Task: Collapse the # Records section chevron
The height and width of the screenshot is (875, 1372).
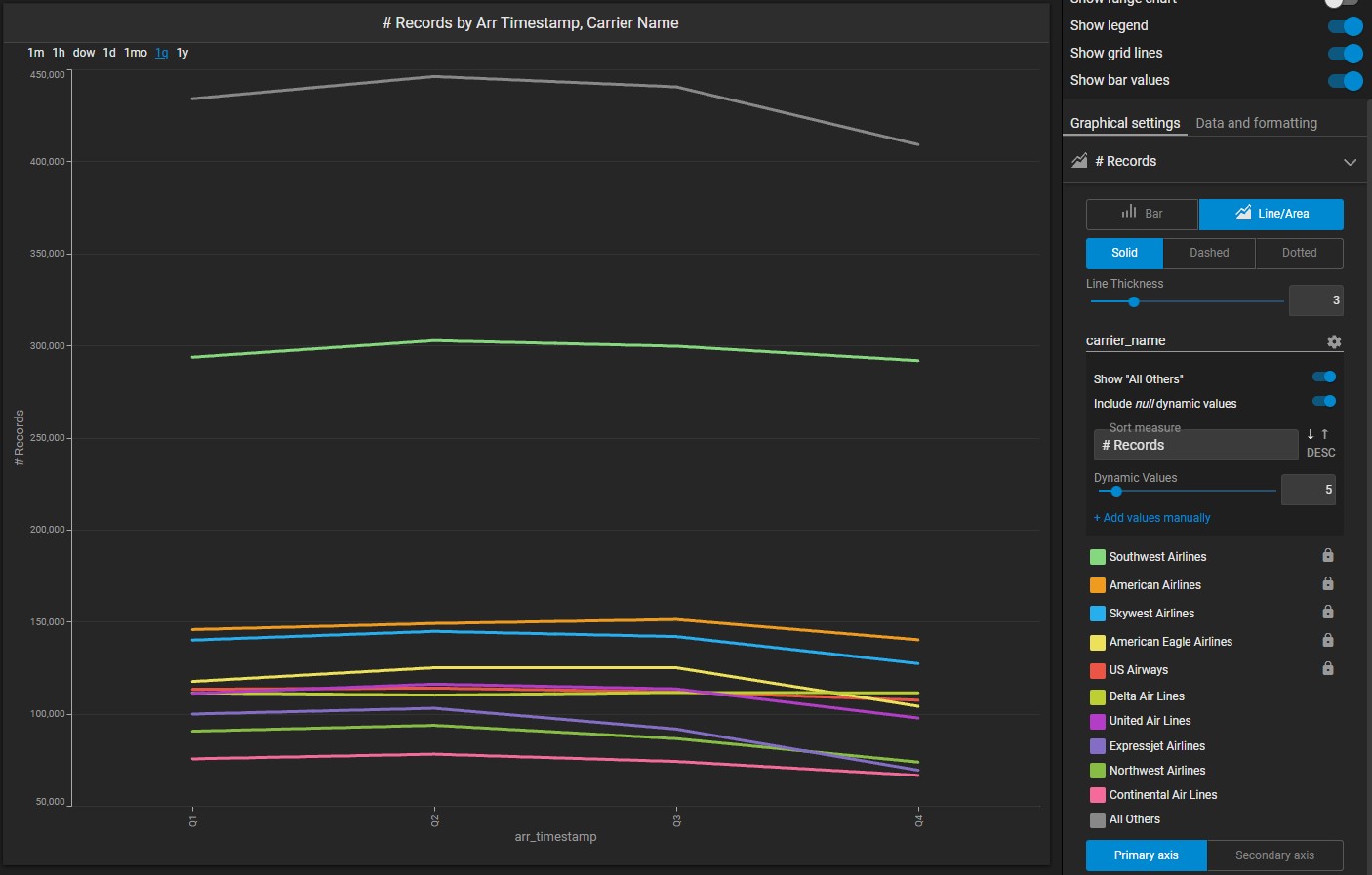Action: [x=1350, y=162]
